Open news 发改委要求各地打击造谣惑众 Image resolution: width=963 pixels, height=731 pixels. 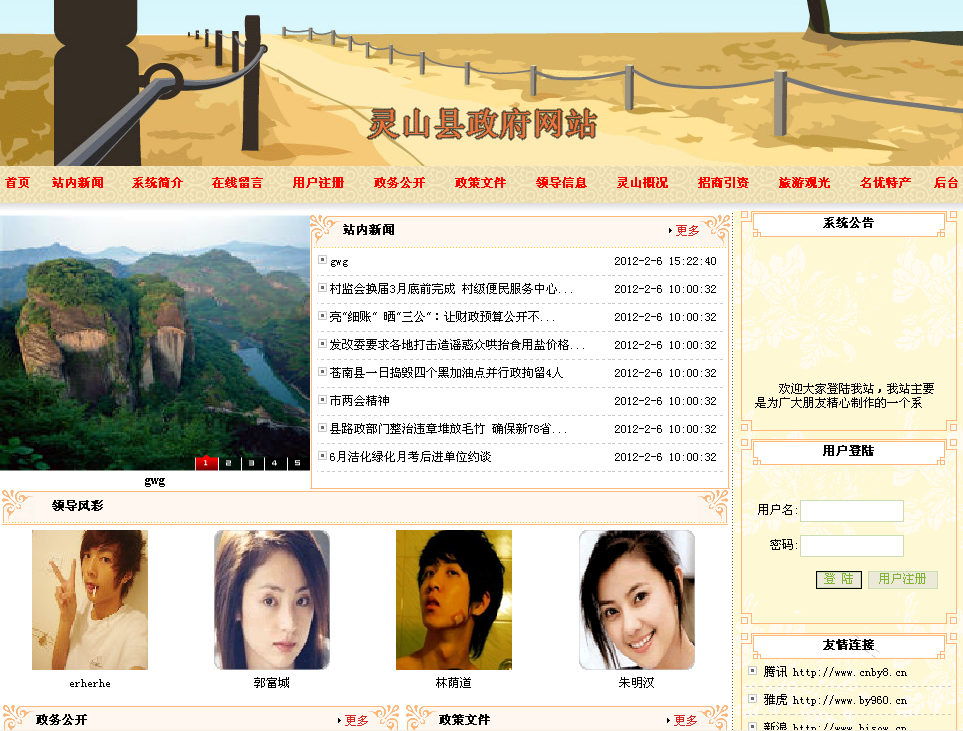click(458, 345)
